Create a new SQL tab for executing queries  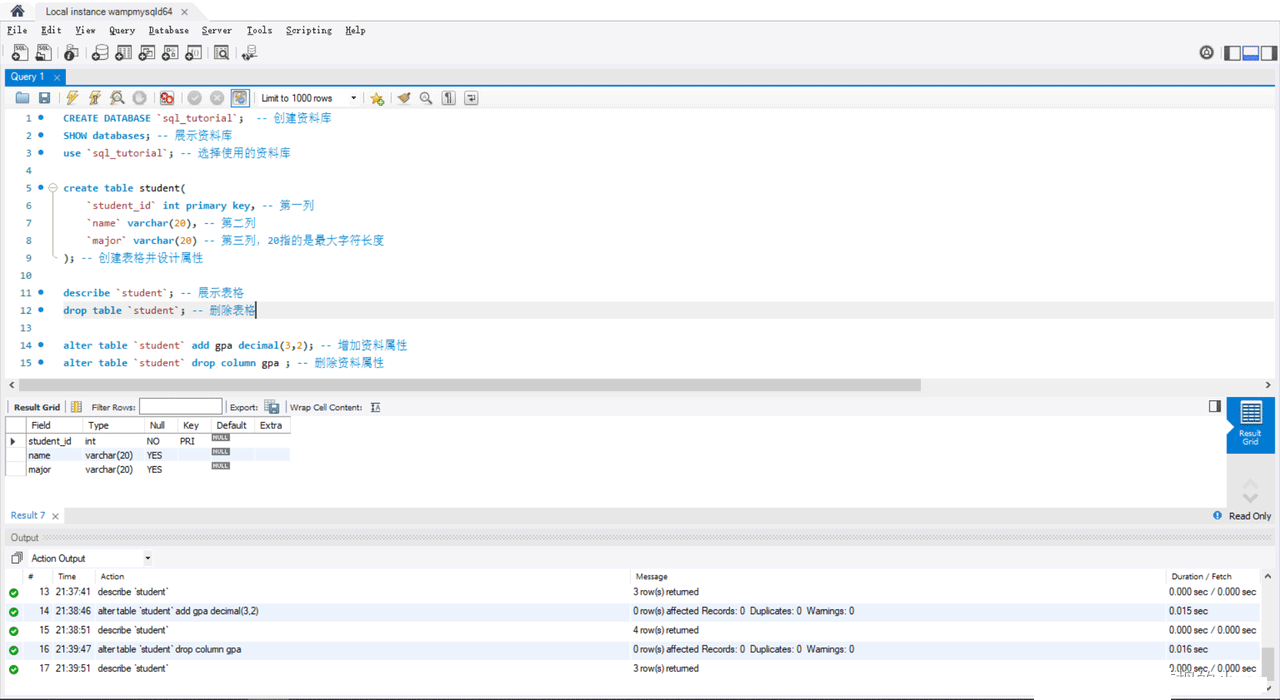click(21, 52)
